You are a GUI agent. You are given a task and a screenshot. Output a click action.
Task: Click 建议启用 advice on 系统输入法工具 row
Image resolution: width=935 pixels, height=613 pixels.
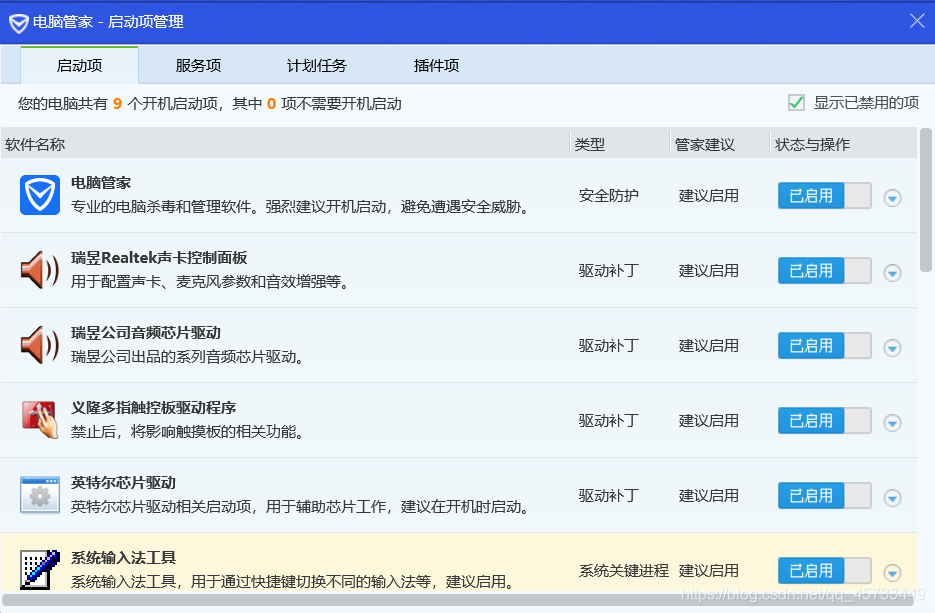coord(709,571)
